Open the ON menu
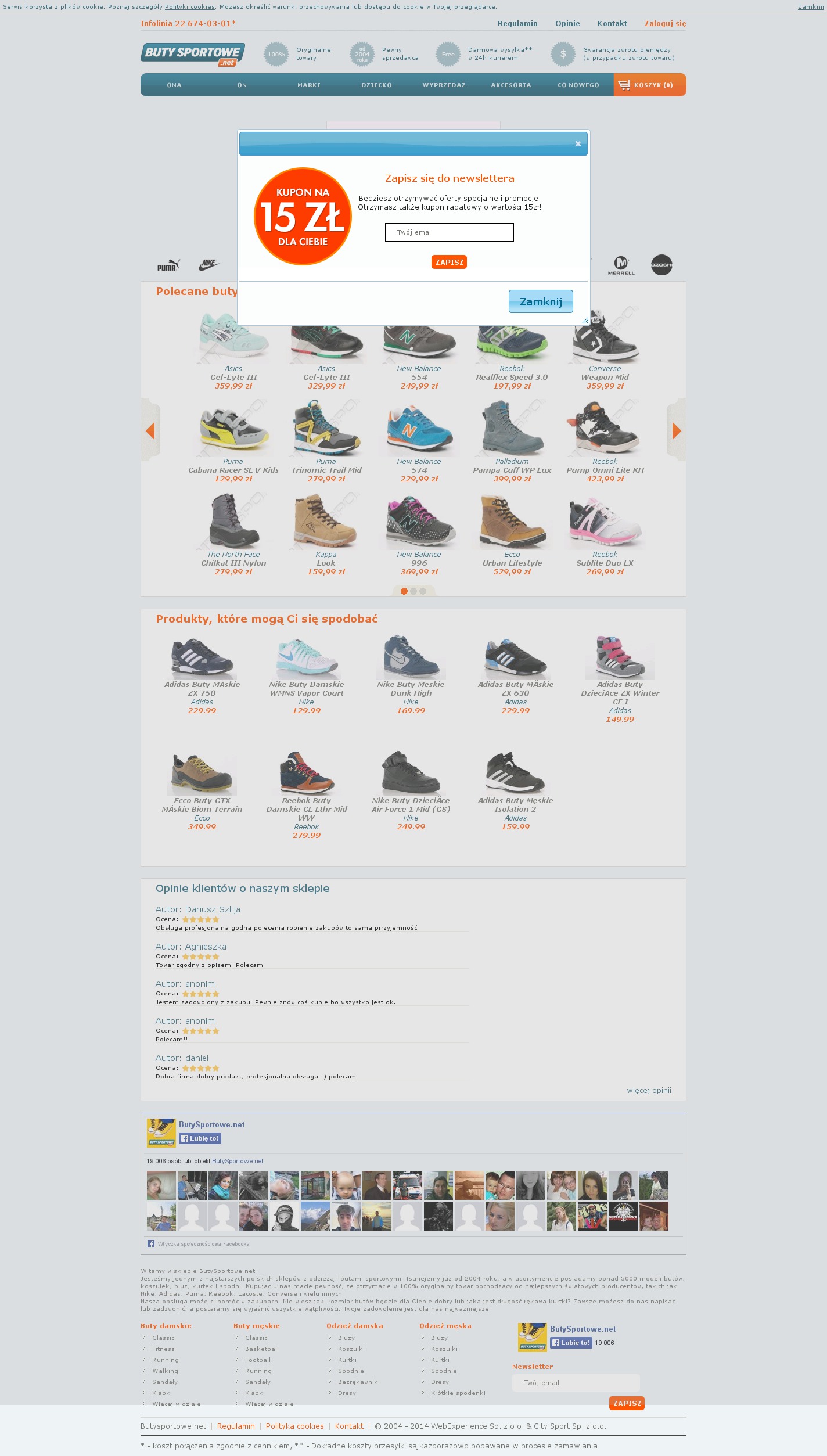 pos(242,85)
